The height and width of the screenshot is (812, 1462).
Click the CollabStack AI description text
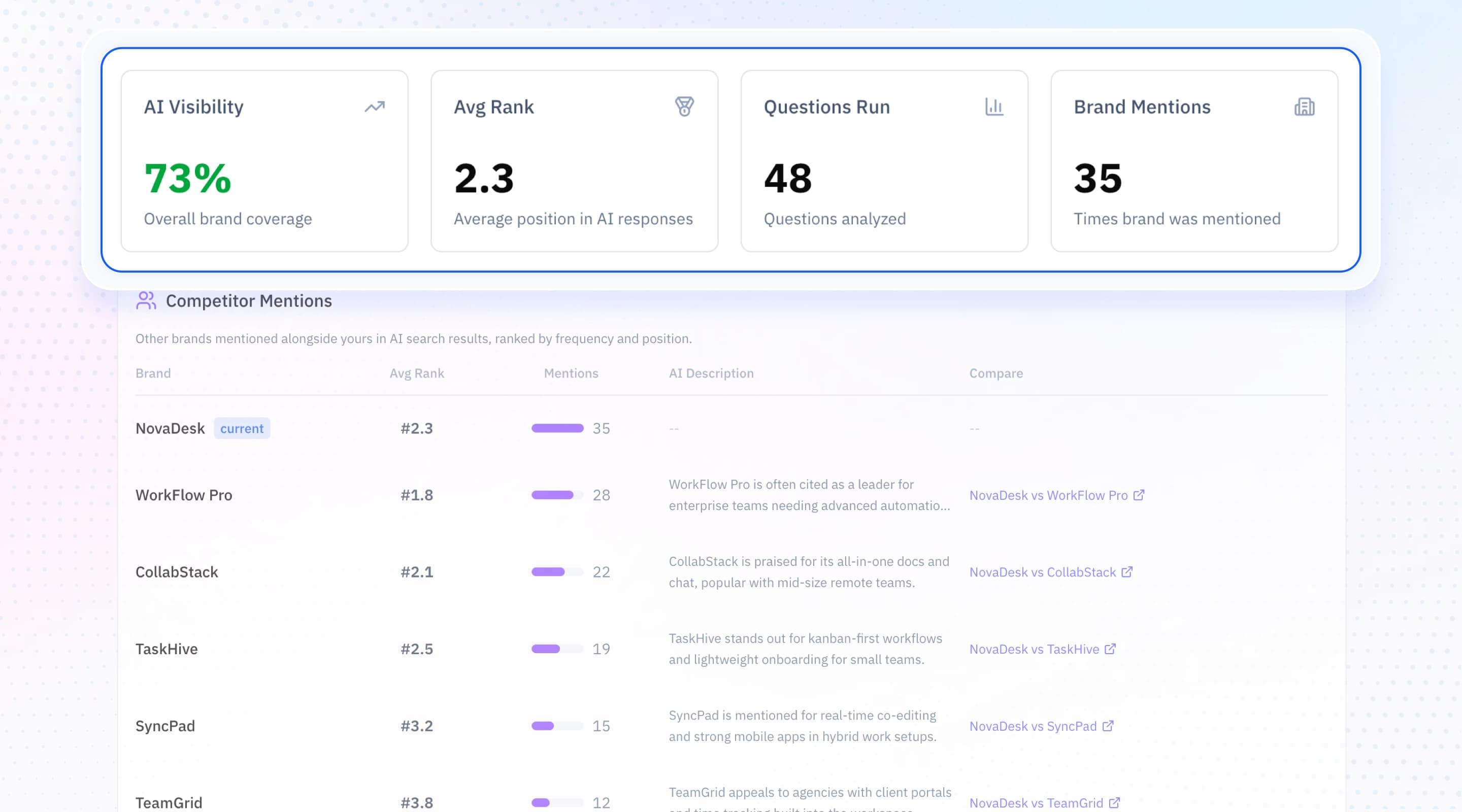809,571
